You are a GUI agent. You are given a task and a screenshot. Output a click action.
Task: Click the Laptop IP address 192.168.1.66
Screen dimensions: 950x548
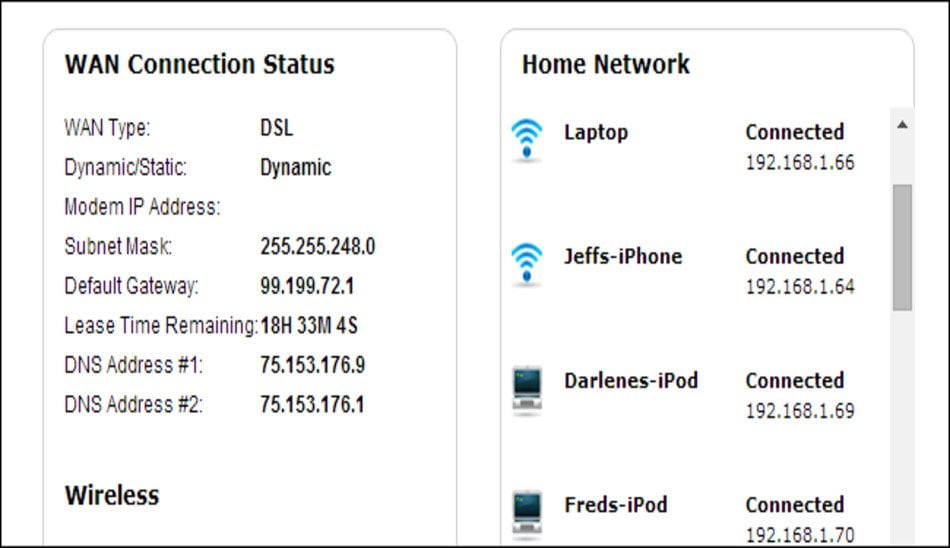800,162
